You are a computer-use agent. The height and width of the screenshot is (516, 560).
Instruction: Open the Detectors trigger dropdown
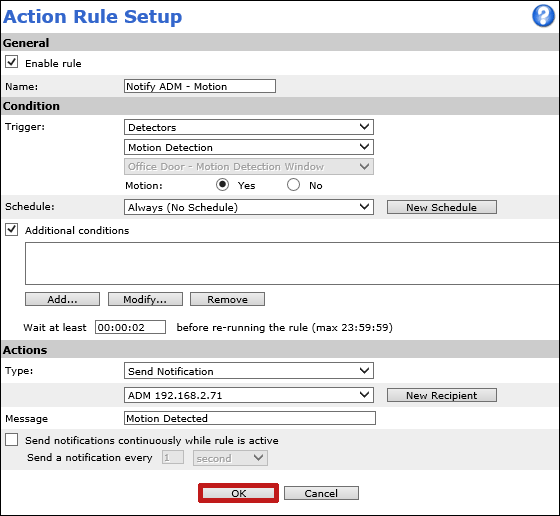pos(249,127)
